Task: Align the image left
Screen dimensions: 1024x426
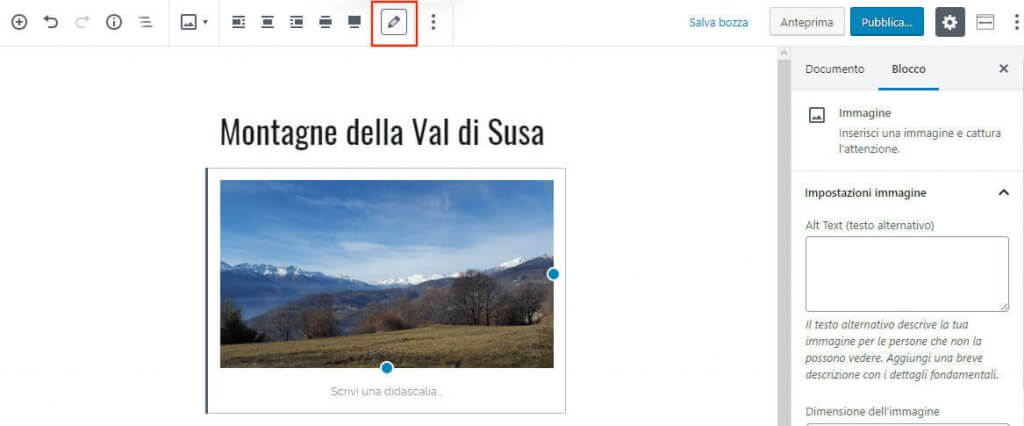Action: pos(238,22)
